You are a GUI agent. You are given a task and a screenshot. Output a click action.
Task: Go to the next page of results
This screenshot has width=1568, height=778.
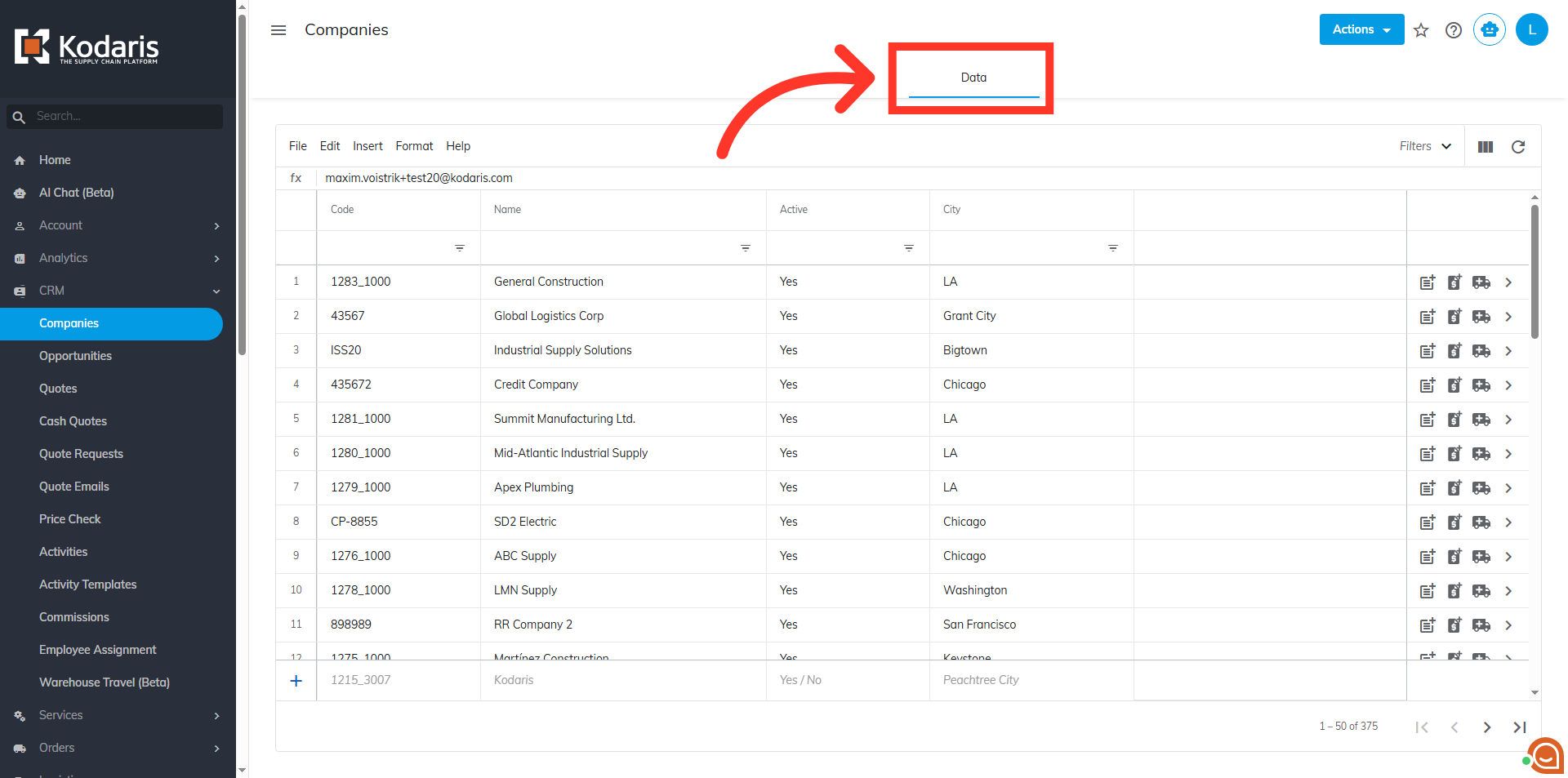1487,727
